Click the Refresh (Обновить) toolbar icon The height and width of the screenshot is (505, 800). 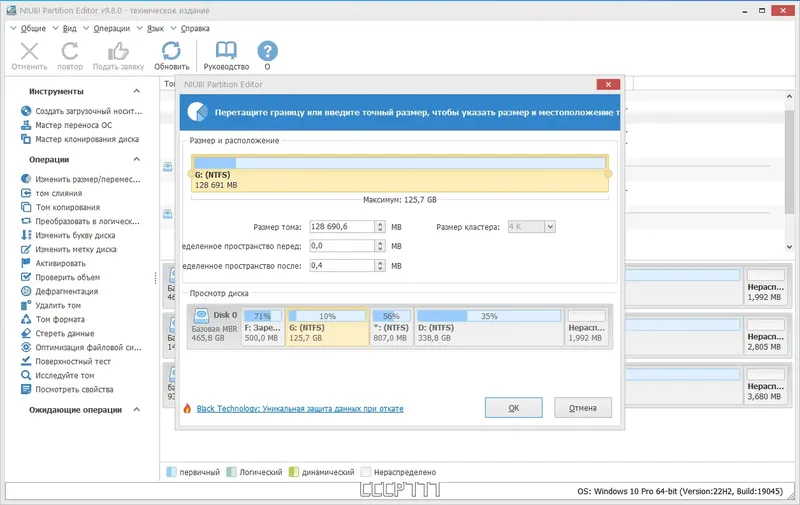171,51
